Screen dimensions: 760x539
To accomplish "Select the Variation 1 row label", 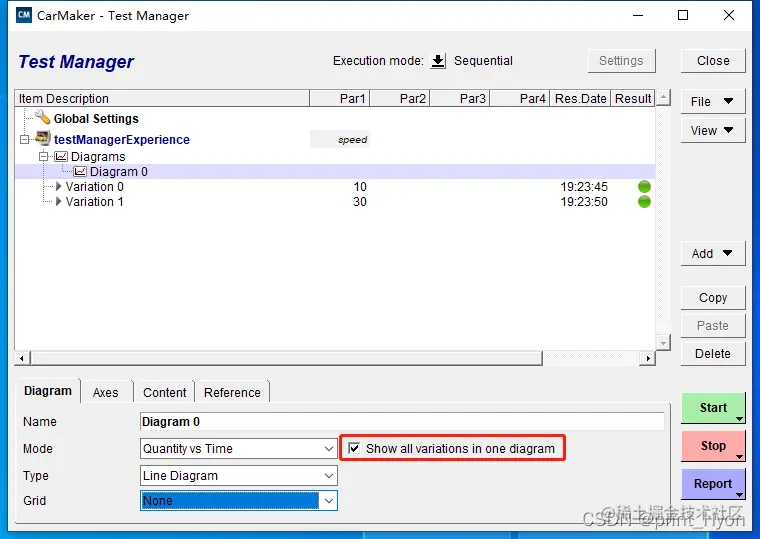I will (95, 202).
